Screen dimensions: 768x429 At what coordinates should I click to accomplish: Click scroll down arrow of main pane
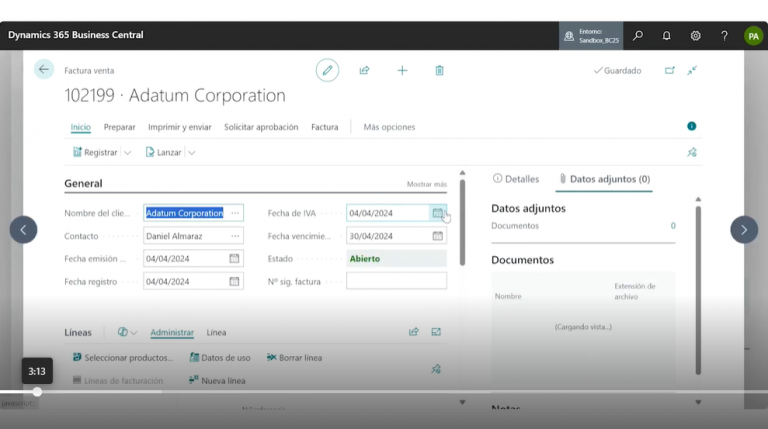pos(462,402)
